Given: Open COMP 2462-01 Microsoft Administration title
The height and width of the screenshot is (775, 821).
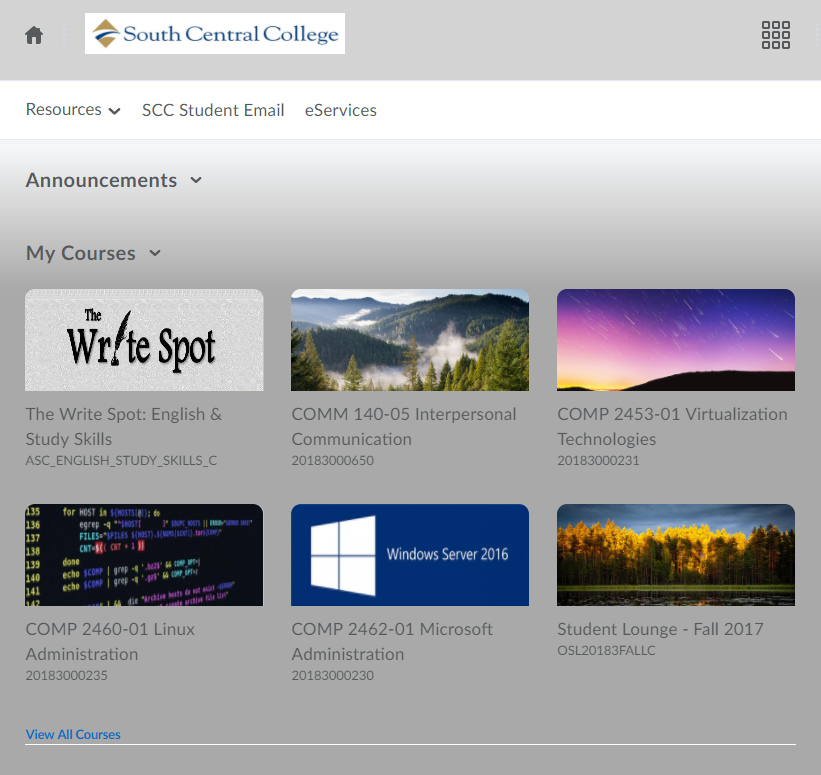Looking at the screenshot, I should [392, 641].
